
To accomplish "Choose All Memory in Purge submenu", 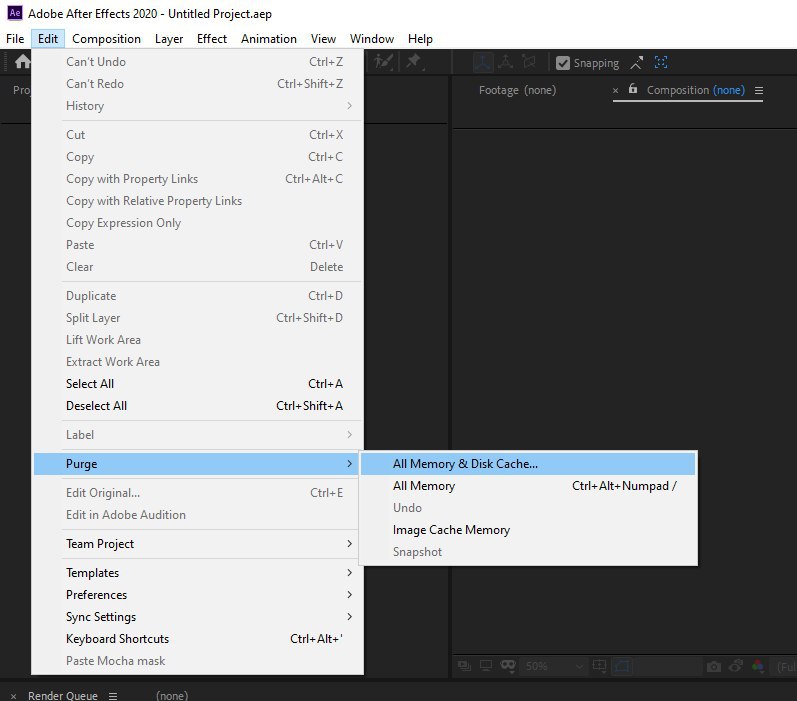I will coord(528,485).
